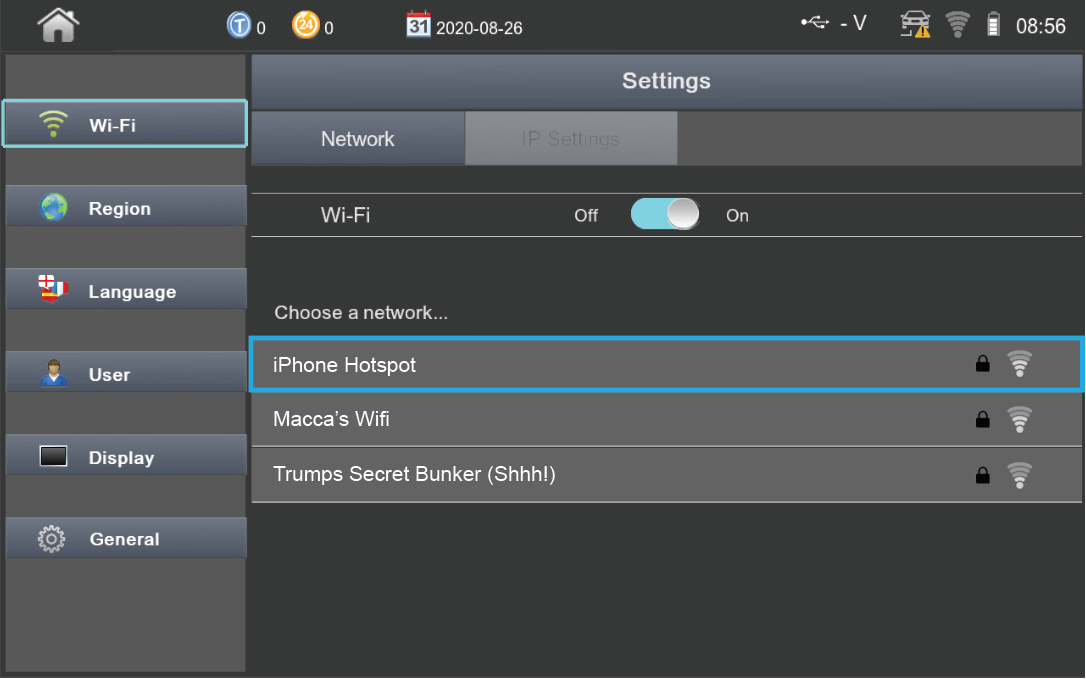The width and height of the screenshot is (1086, 679).
Task: Open the Language settings
Action: (126, 290)
